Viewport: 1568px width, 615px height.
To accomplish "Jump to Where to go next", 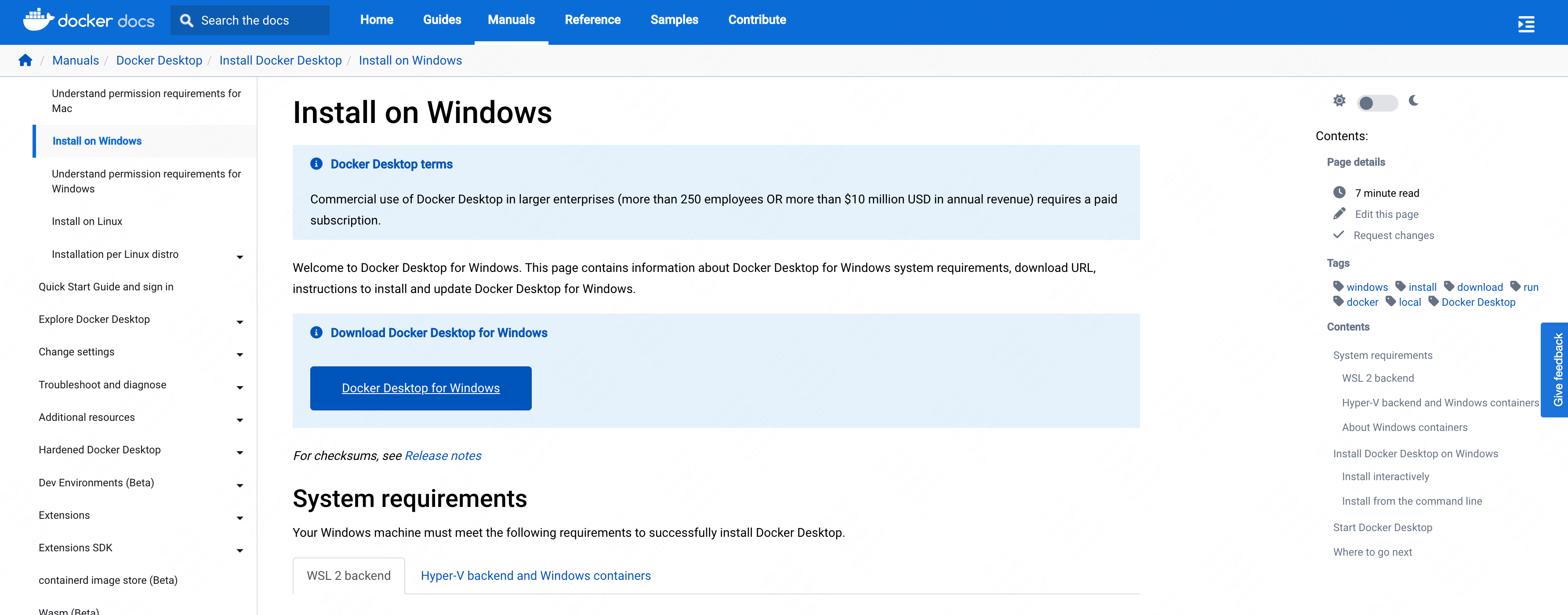I will pyautogui.click(x=1372, y=552).
